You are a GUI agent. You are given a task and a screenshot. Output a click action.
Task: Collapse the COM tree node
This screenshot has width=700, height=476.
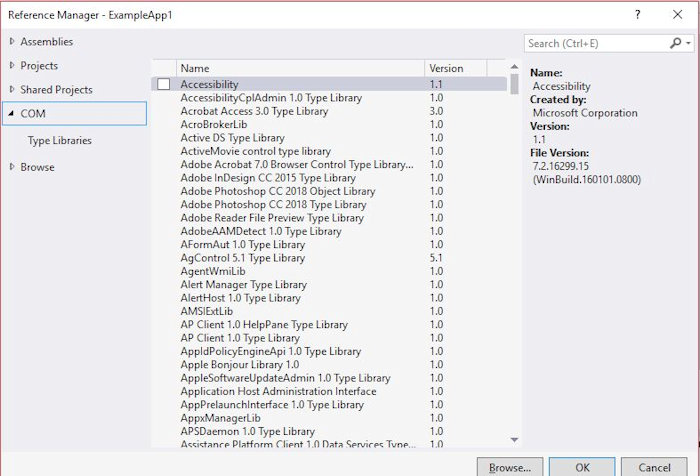point(11,113)
